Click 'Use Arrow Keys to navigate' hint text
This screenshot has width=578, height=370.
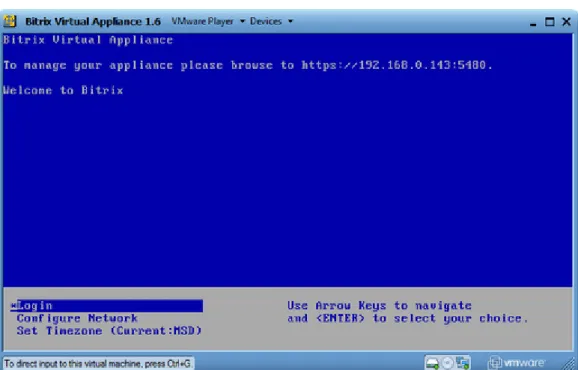coord(379,306)
